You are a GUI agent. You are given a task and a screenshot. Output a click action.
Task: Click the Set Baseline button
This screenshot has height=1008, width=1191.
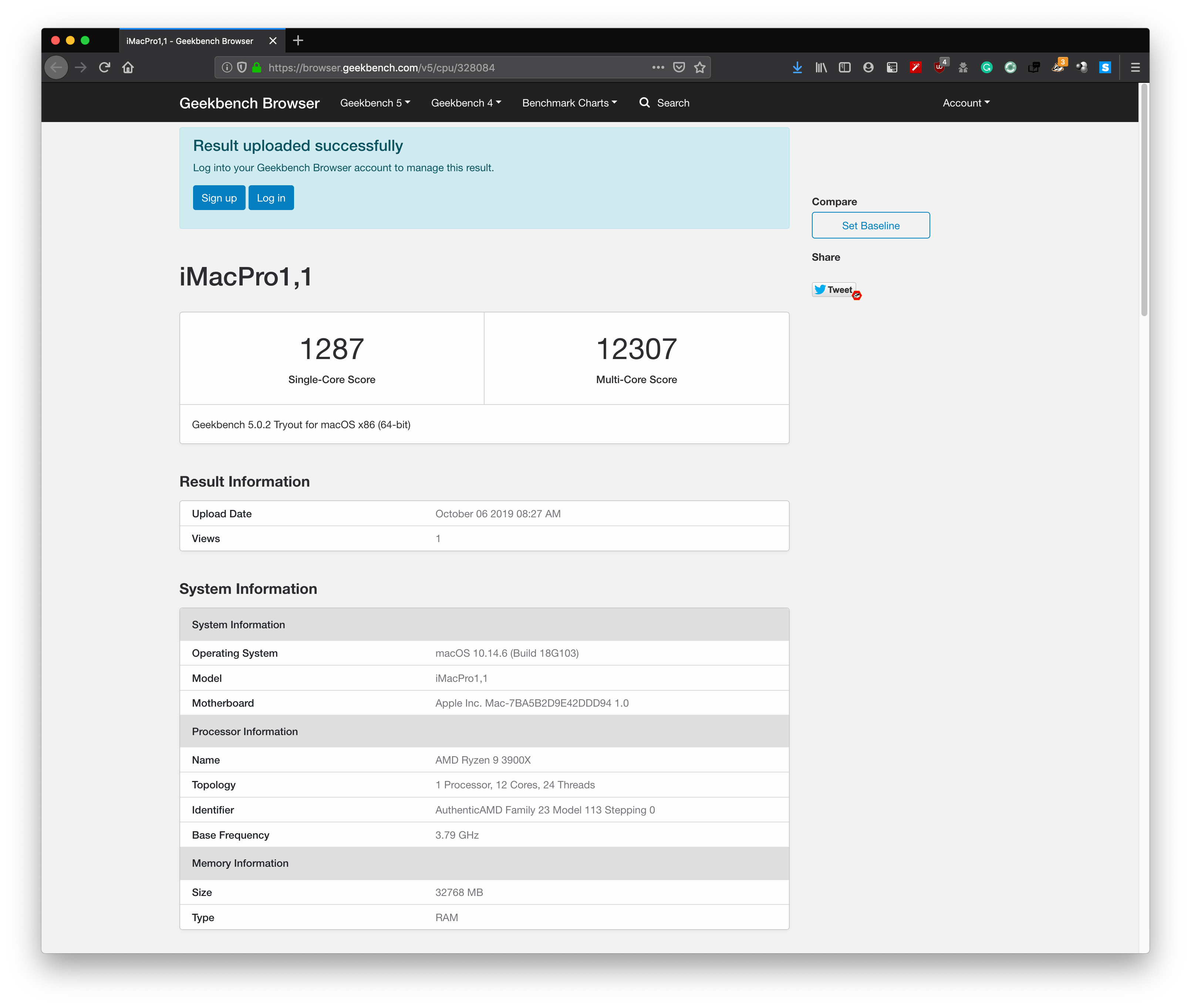point(870,225)
